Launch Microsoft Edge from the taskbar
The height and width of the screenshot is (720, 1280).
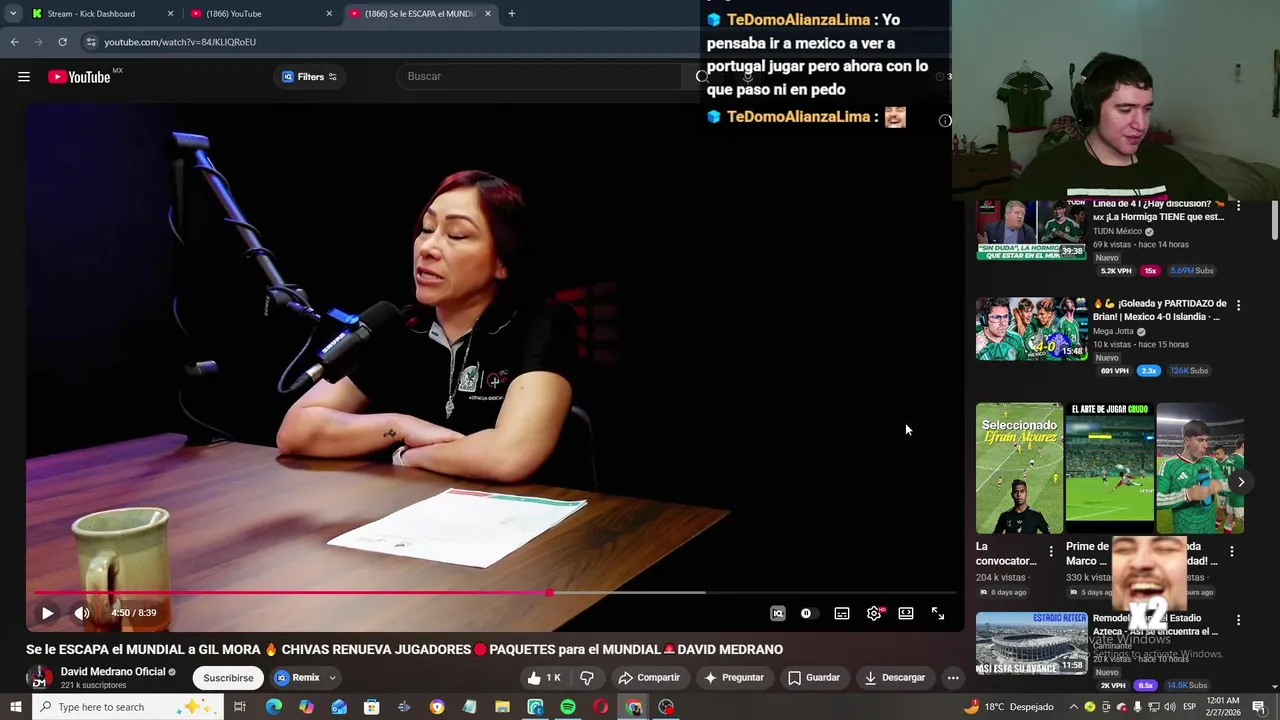click(273, 707)
